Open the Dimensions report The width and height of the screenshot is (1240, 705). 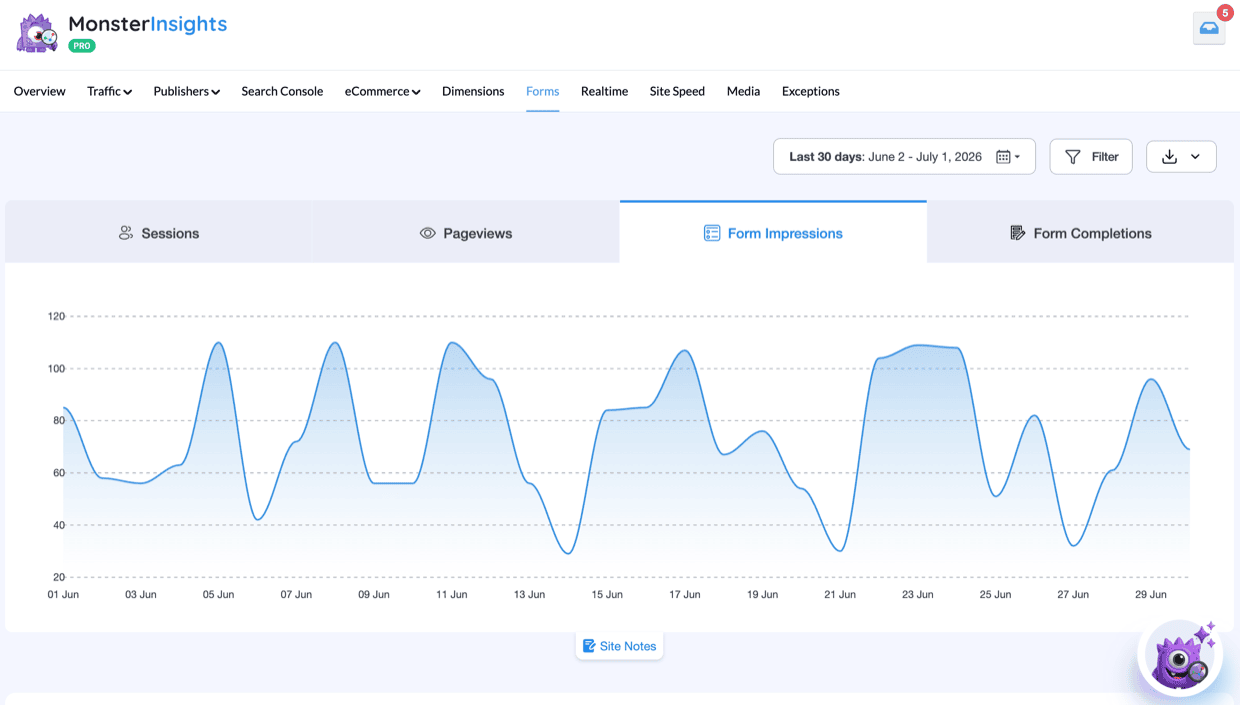point(473,91)
